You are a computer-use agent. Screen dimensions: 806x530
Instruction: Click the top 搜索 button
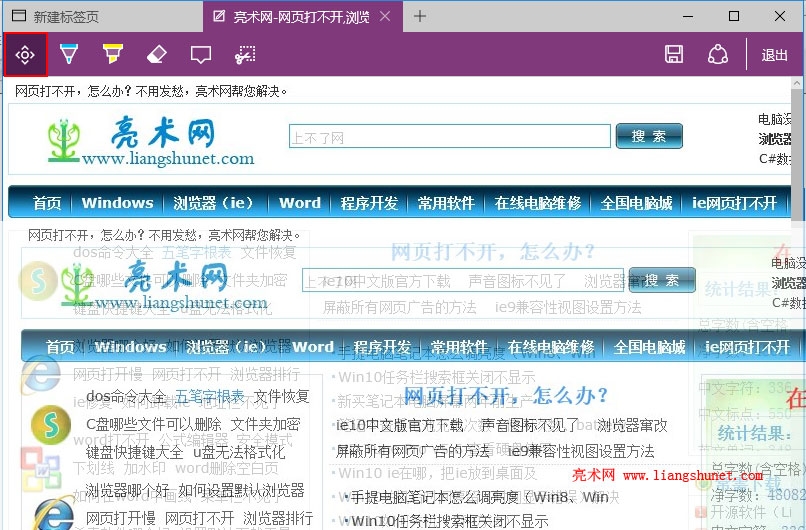pyautogui.click(x=649, y=136)
